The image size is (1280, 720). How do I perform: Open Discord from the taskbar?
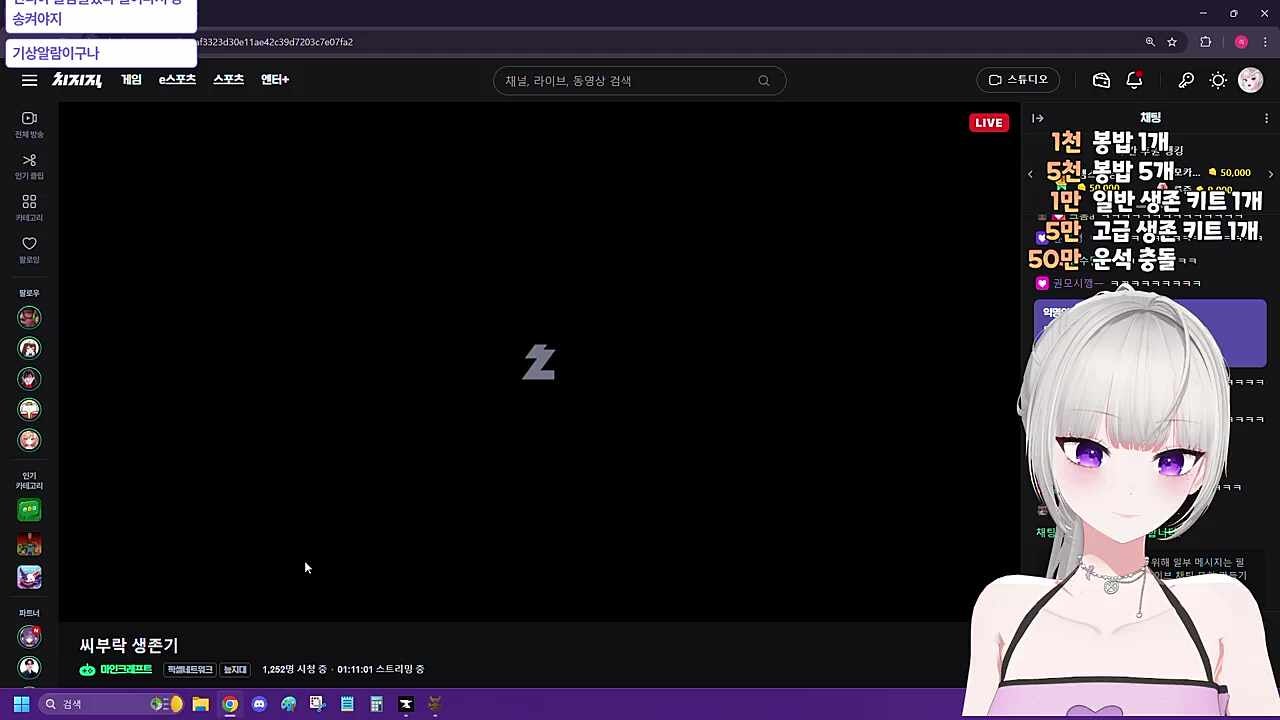(x=259, y=704)
